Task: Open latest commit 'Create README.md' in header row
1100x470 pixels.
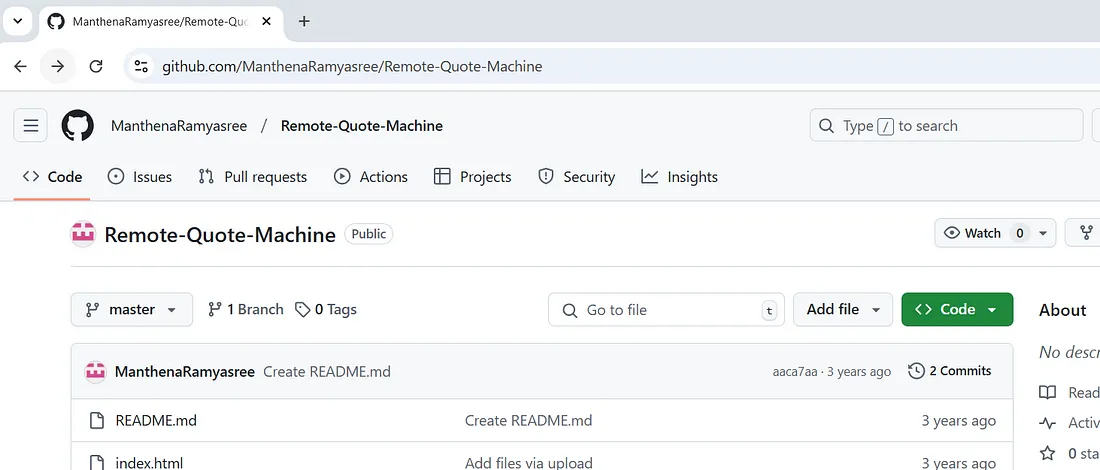Action: 327,371
